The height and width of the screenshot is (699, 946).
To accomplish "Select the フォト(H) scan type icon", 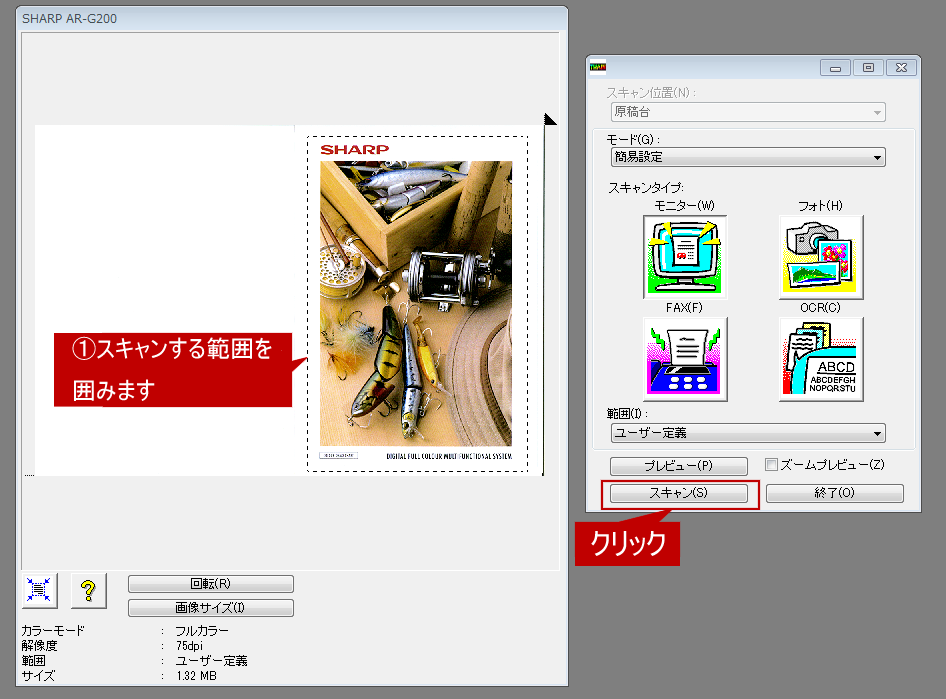I will tap(821, 257).
